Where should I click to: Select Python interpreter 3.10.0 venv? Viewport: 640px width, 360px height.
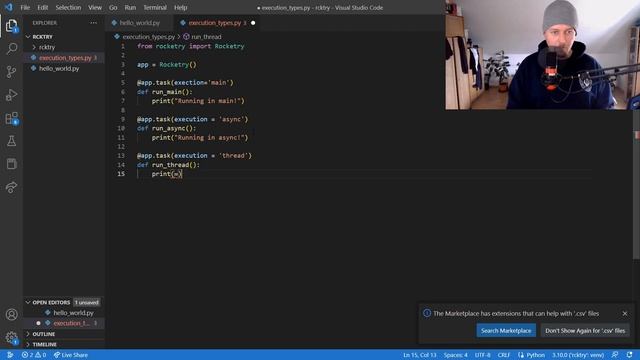click(578, 355)
